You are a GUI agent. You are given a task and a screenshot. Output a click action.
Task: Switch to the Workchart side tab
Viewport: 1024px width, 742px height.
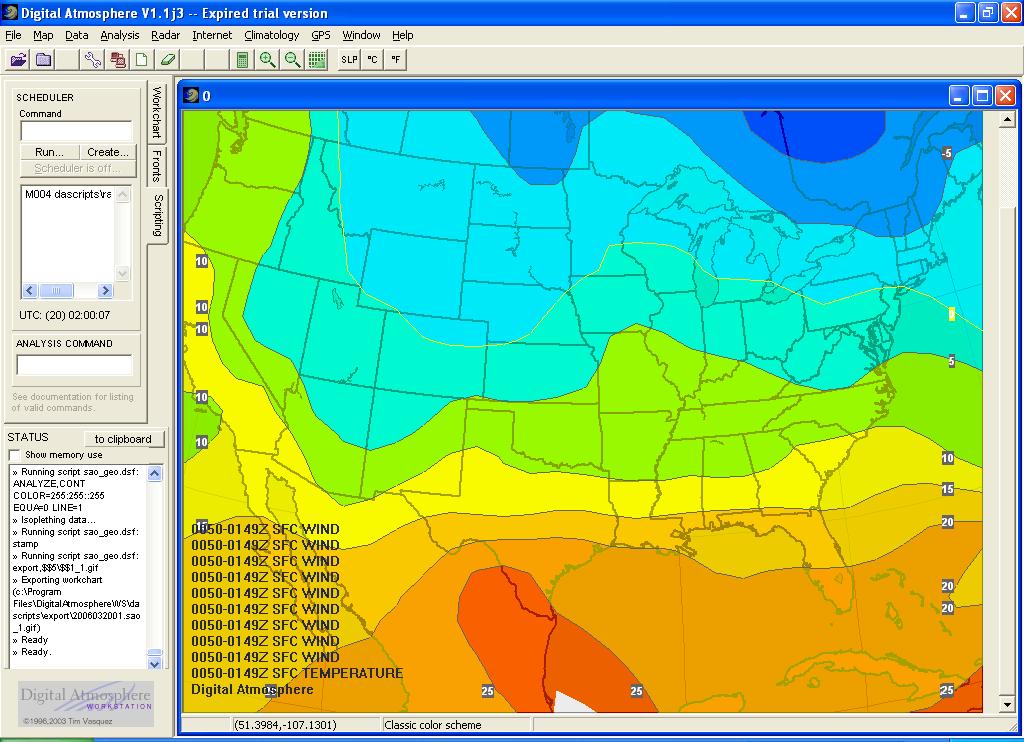pyautogui.click(x=157, y=112)
